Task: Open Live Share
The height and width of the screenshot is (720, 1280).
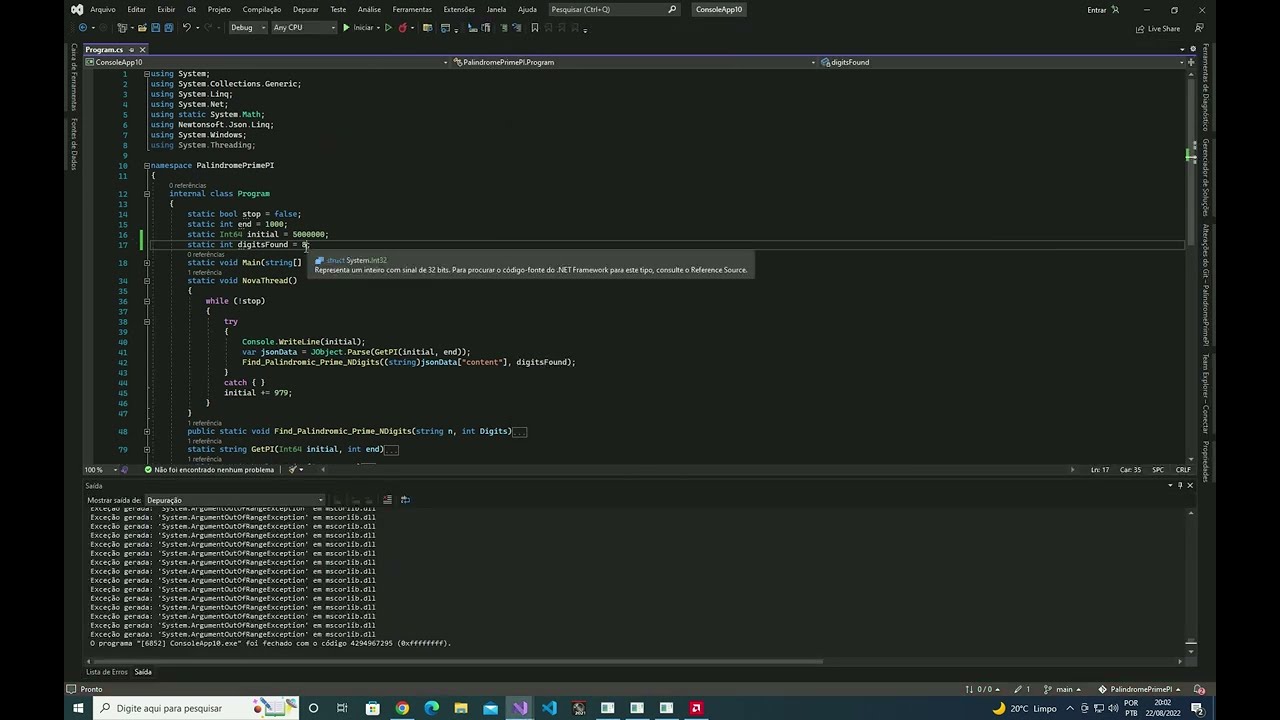Action: [x=1158, y=28]
